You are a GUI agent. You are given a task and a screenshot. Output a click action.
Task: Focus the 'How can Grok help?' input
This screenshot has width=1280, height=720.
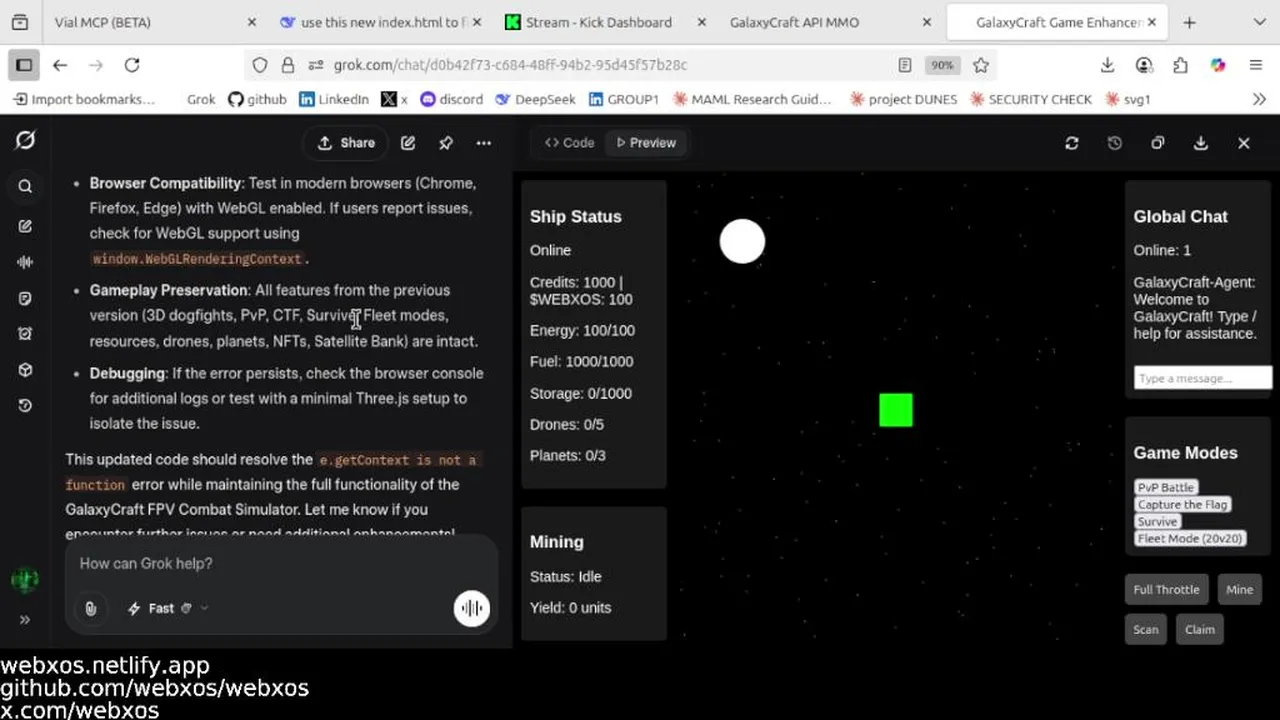click(x=282, y=564)
